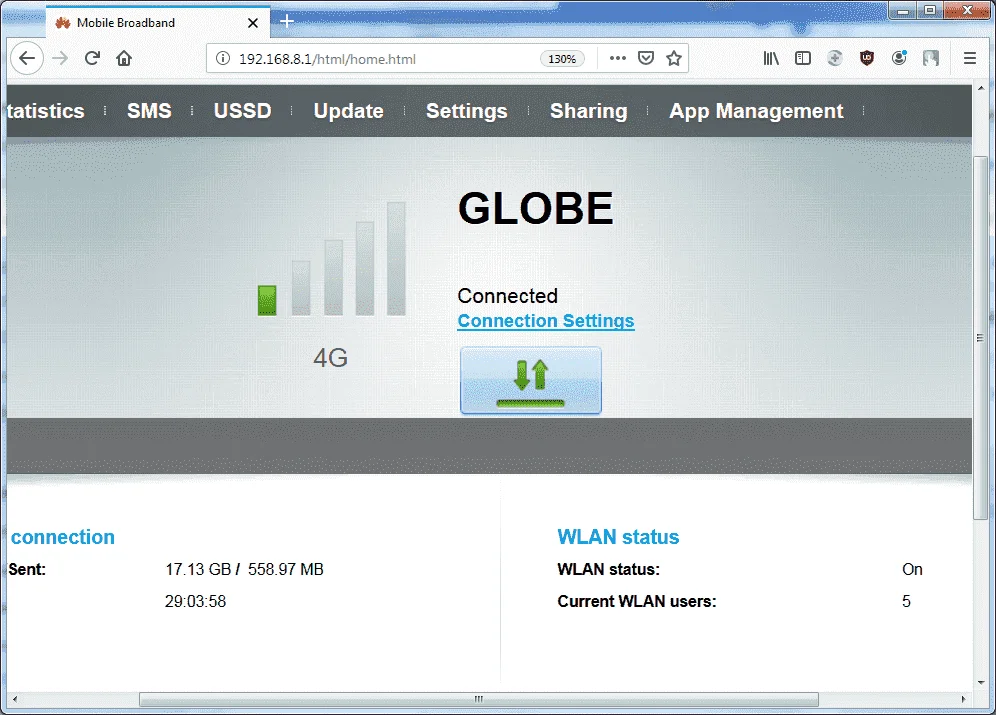Maximize the Firefox window
The image size is (996, 715).
(x=930, y=10)
